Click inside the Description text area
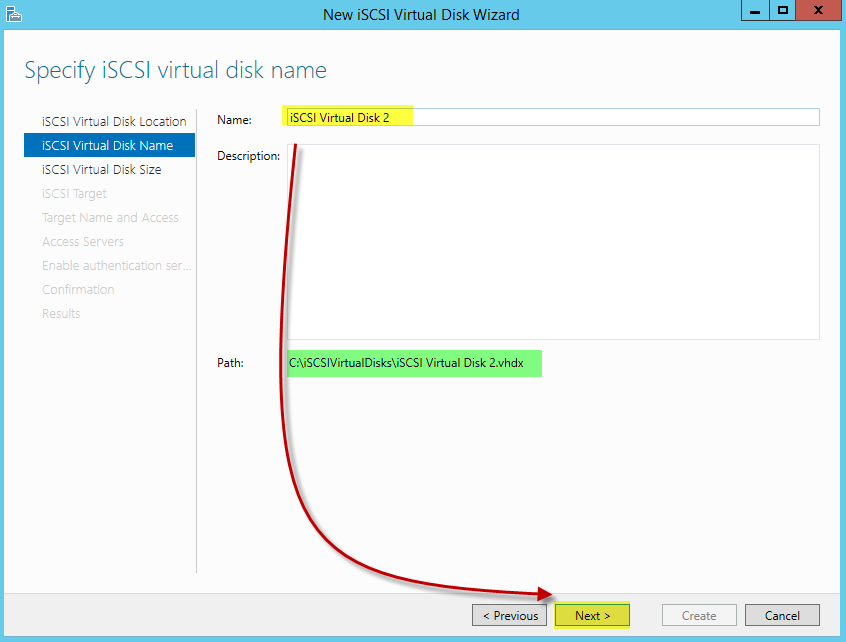Screen dimensions: 846x642 click(x=553, y=242)
